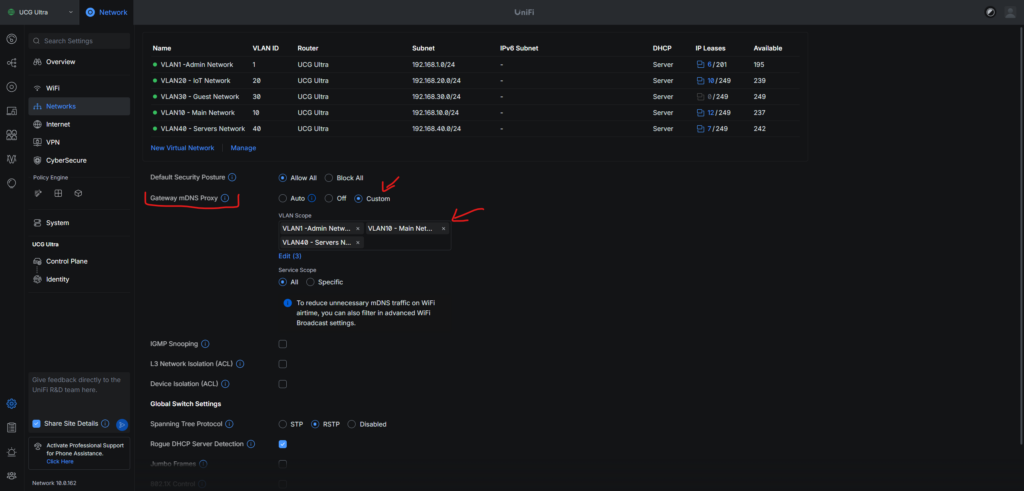Open the alarm notifications icon in left rail

coord(11,452)
